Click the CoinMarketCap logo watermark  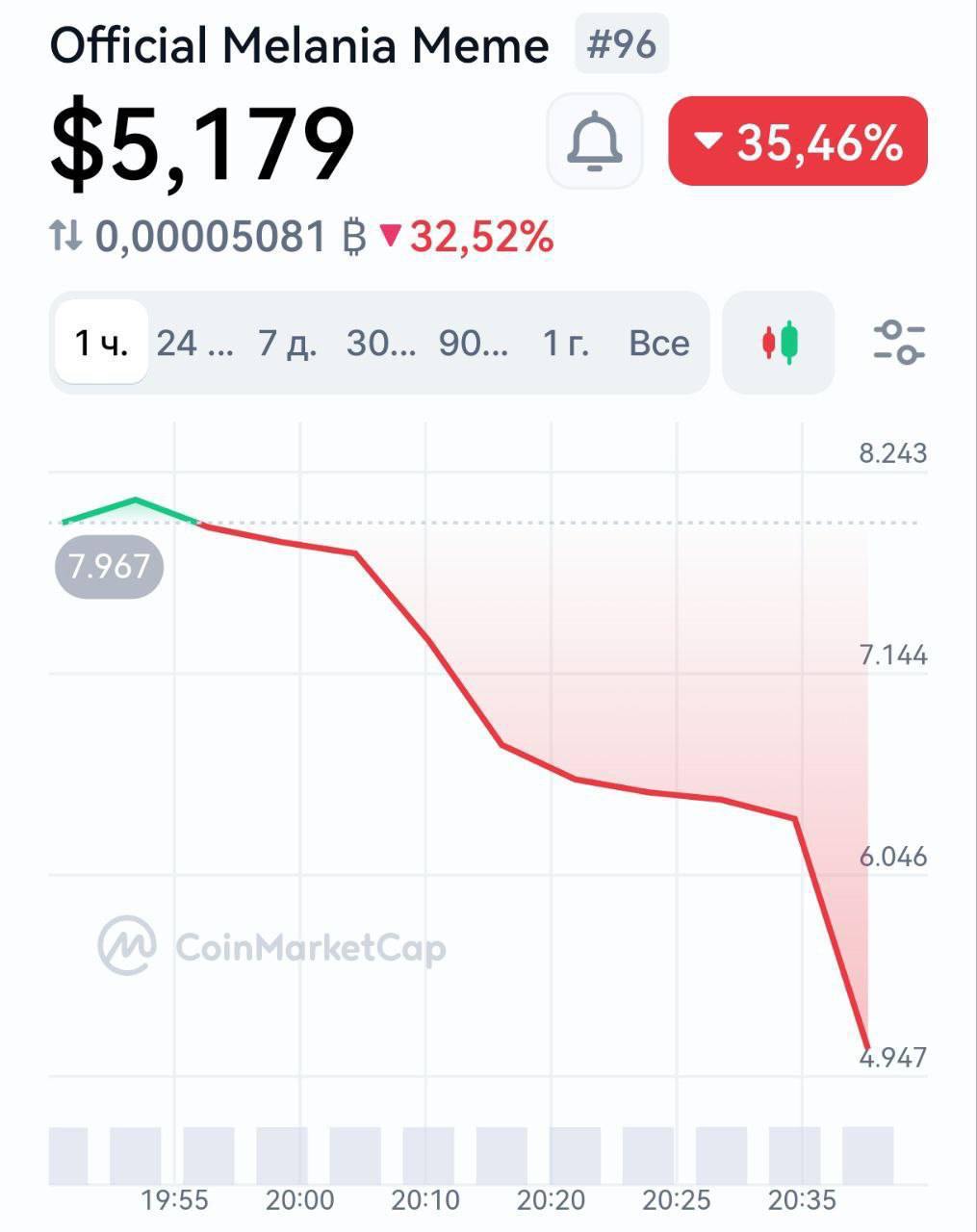pyautogui.click(x=272, y=947)
